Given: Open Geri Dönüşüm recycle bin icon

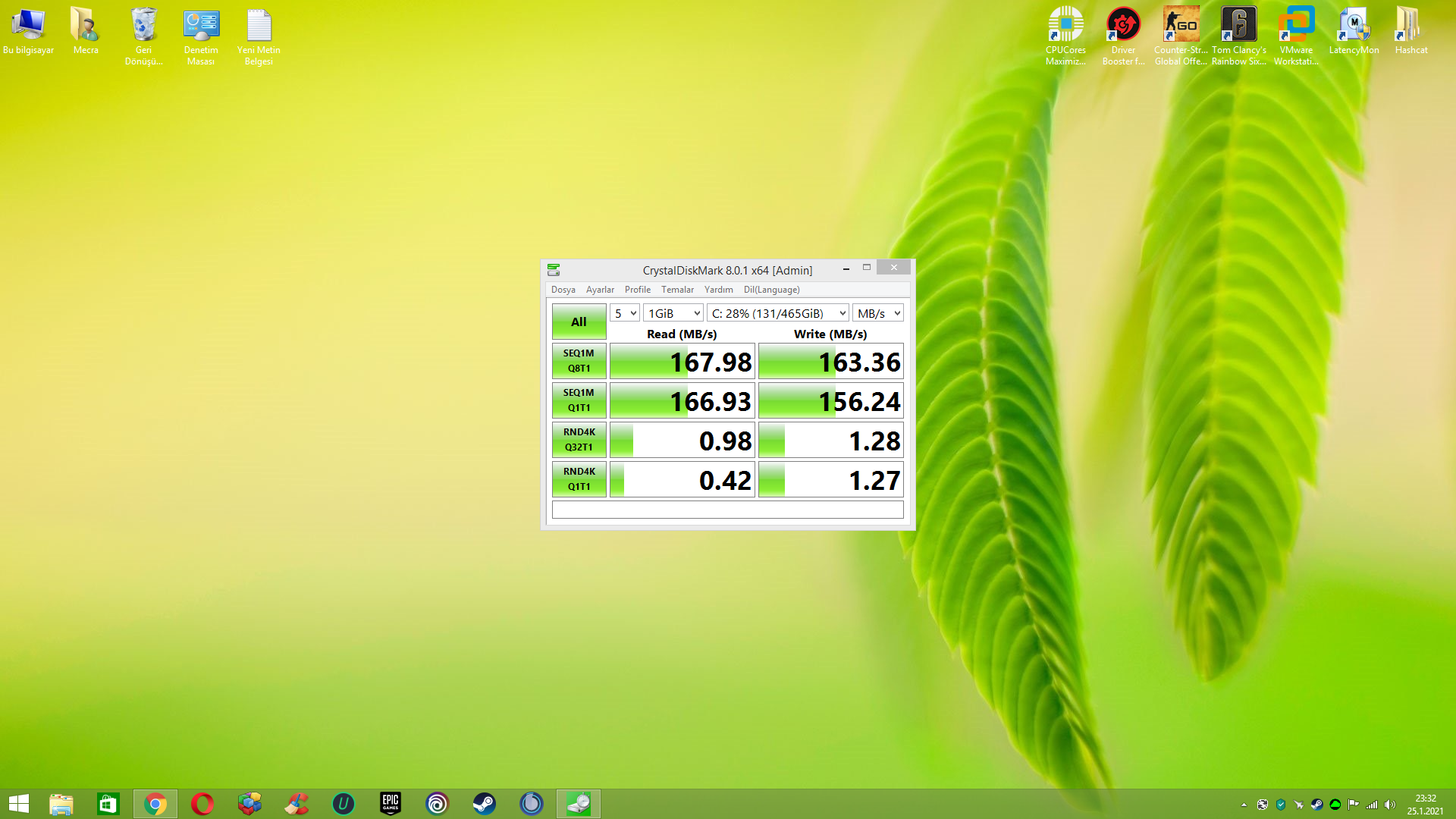Looking at the screenshot, I should (143, 34).
